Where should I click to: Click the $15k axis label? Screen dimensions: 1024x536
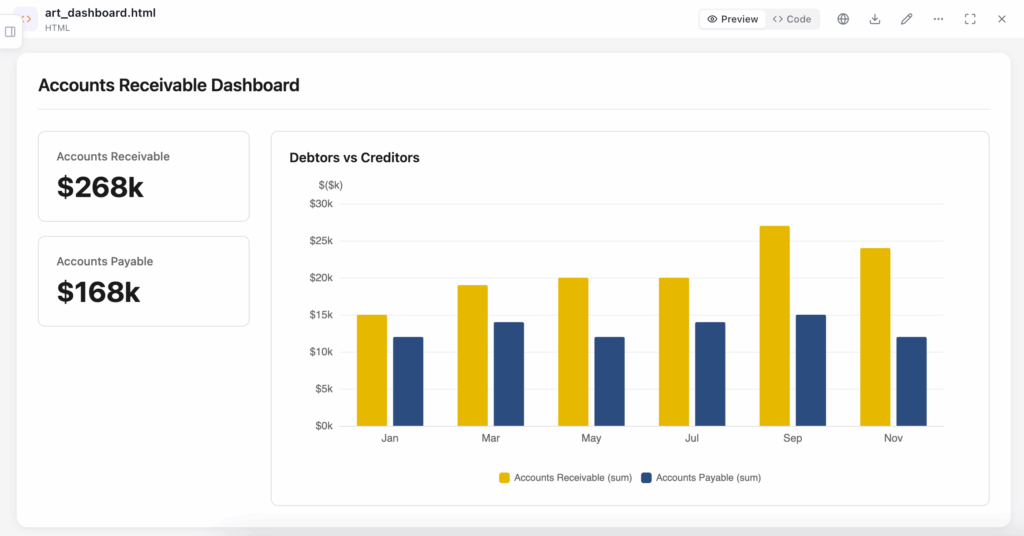click(321, 315)
